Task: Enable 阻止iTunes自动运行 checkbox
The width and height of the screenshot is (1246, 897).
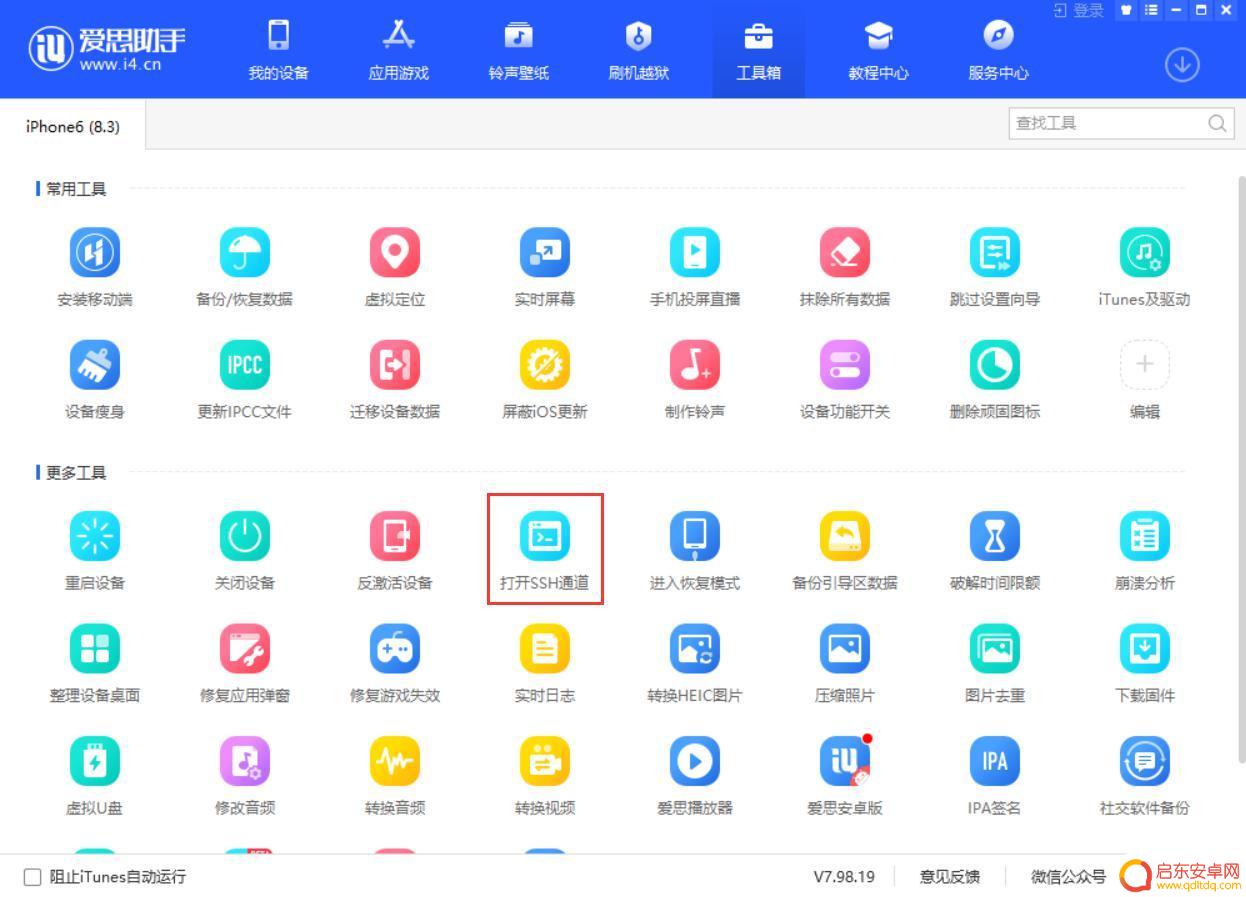Action: click(32, 877)
